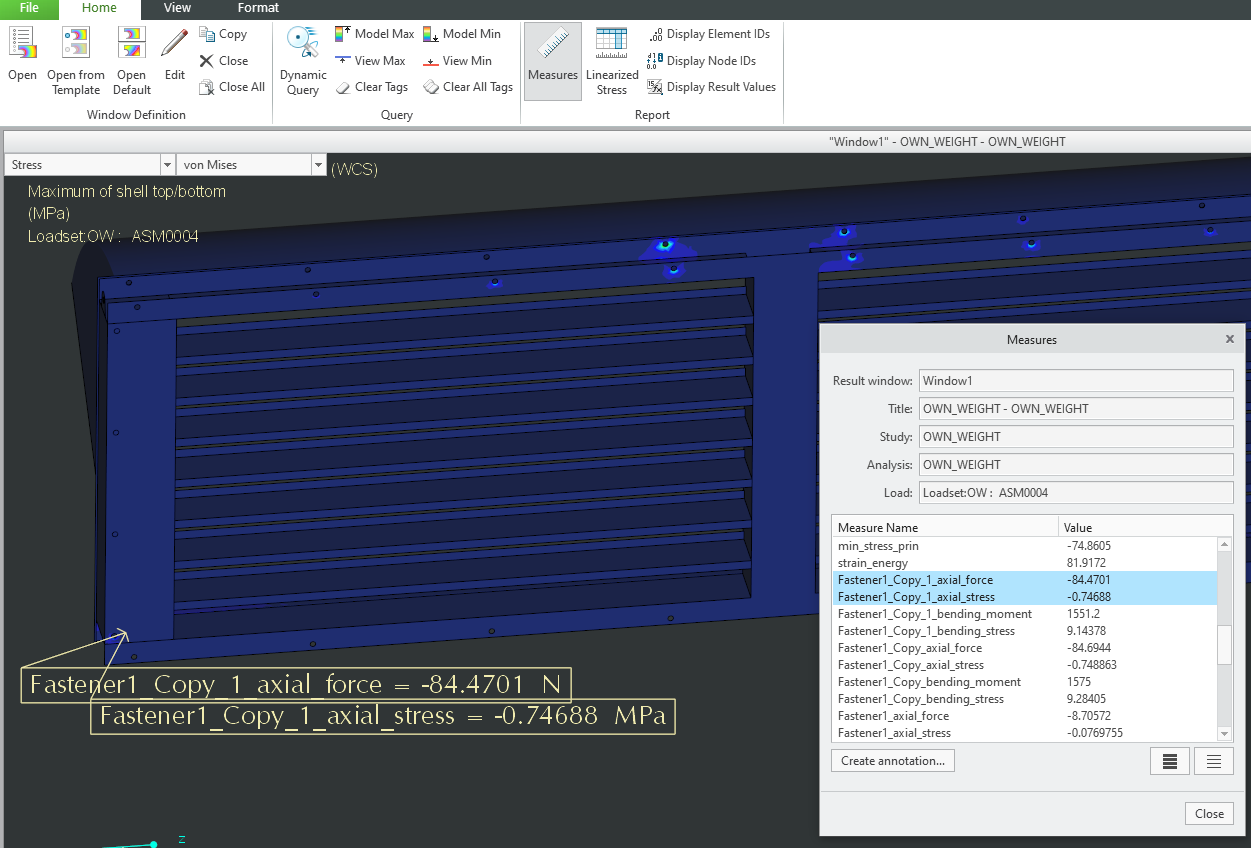Toggle Display Element IDs
Screen dimensions: 1251x848
point(710,33)
